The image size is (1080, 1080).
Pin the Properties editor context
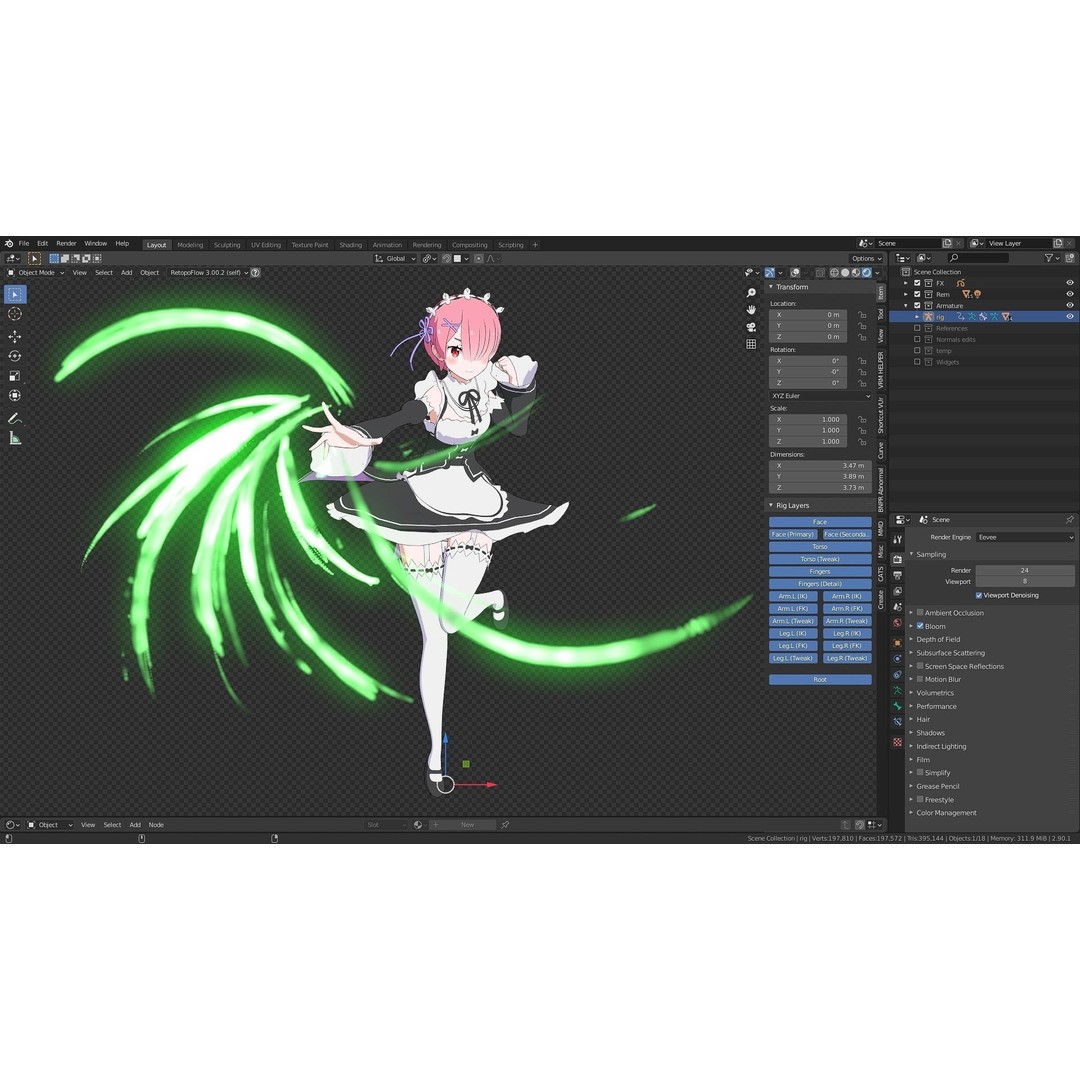click(x=1069, y=520)
